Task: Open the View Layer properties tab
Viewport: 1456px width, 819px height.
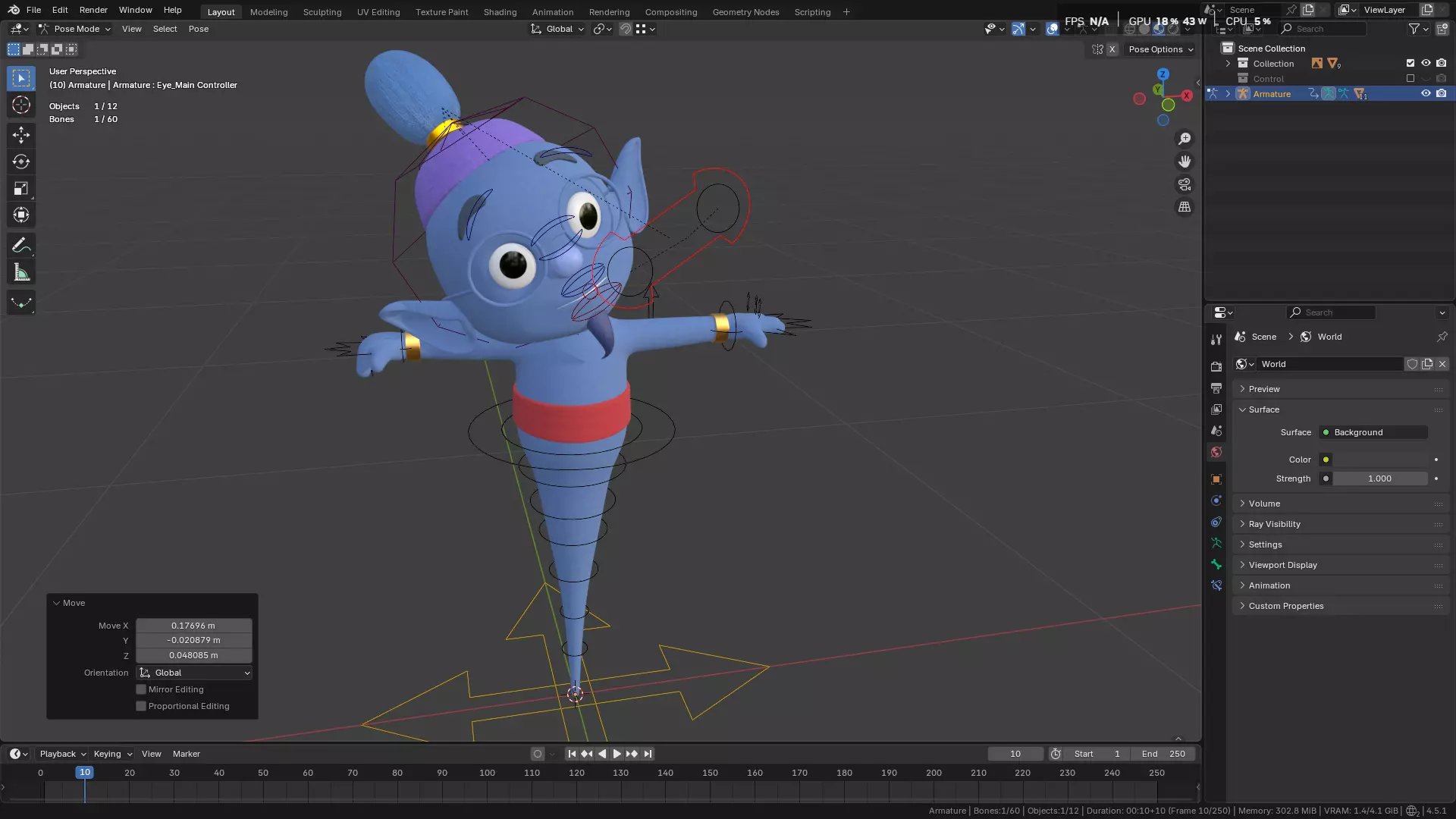Action: [1216, 409]
